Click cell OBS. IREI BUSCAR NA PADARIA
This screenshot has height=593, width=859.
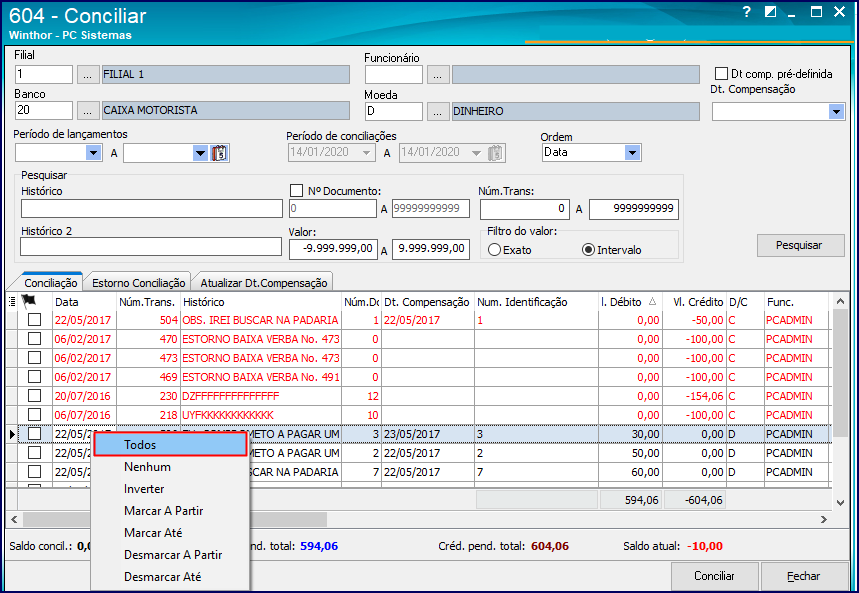(261, 320)
